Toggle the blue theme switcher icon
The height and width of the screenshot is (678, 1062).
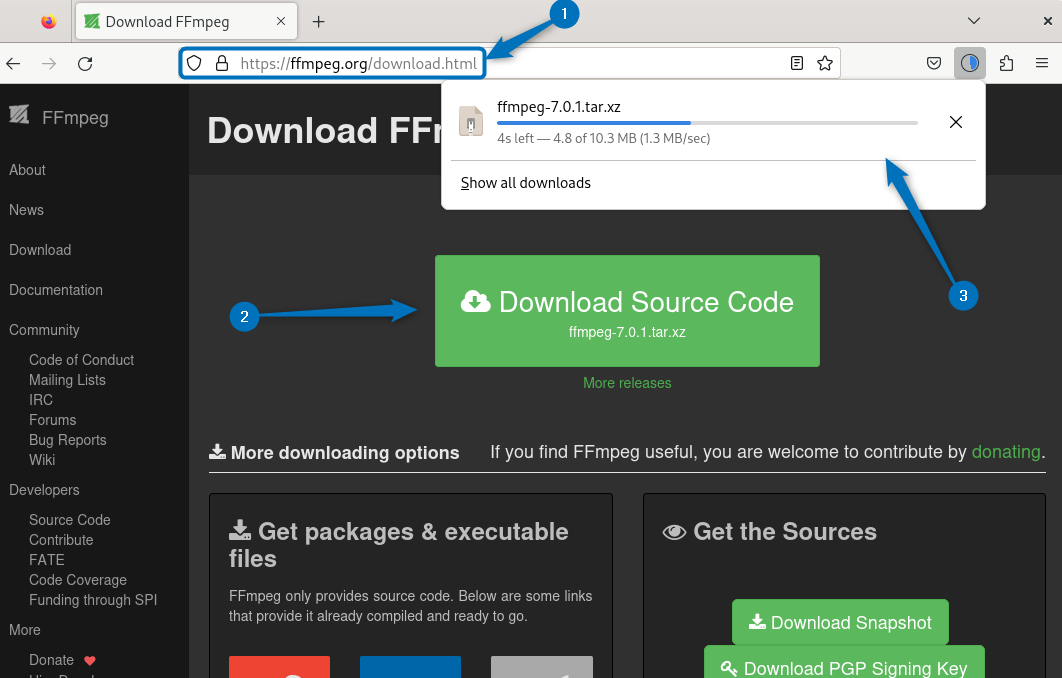tap(969, 62)
